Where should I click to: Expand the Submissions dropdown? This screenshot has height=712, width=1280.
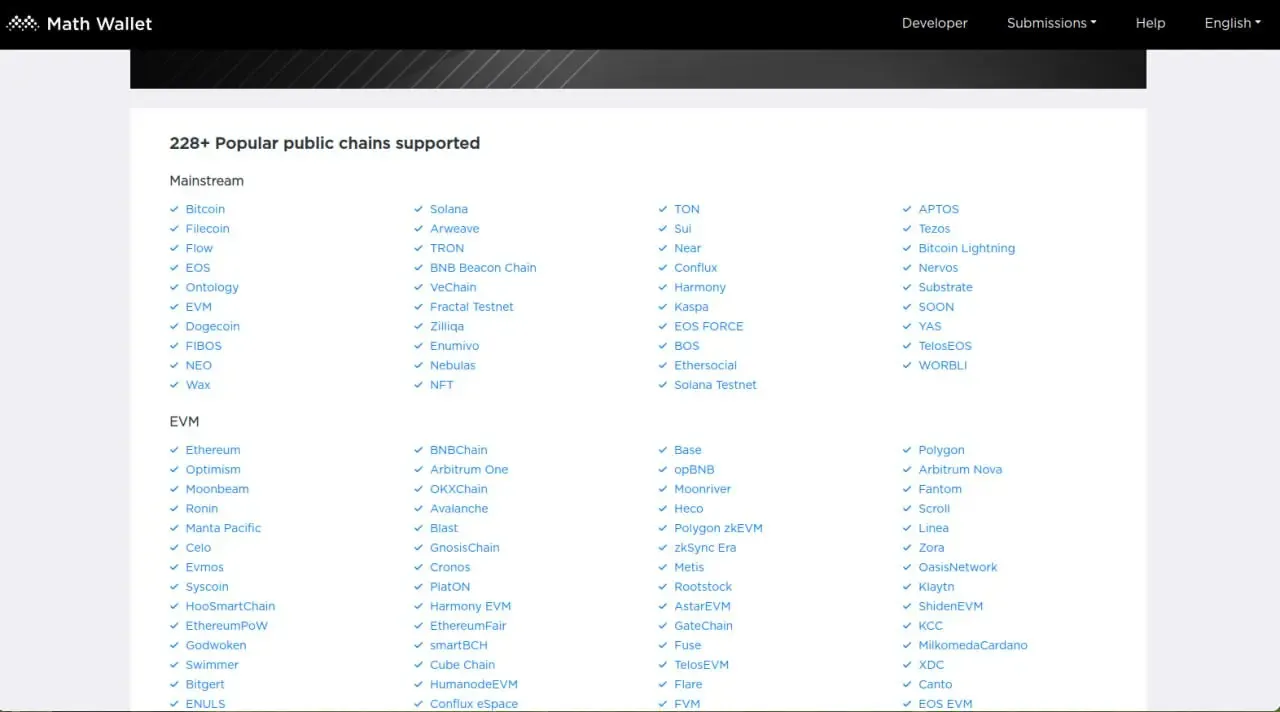(x=1051, y=23)
